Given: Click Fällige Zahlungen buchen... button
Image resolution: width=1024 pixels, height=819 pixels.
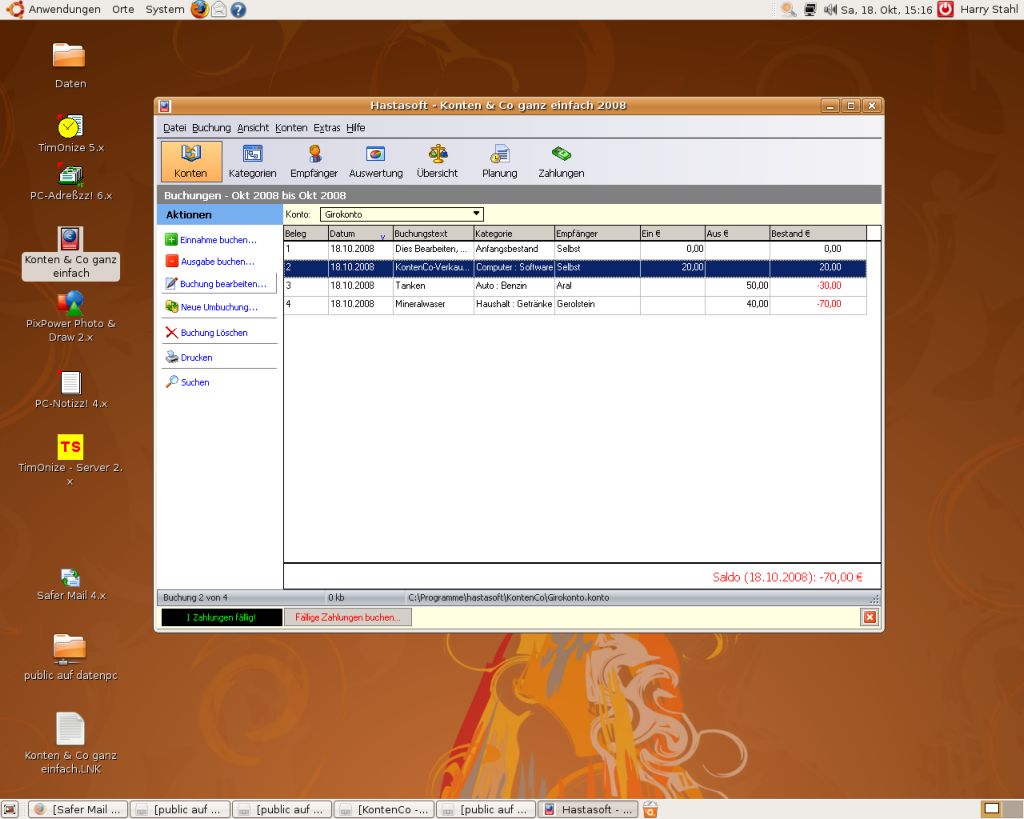Looking at the screenshot, I should [x=347, y=617].
